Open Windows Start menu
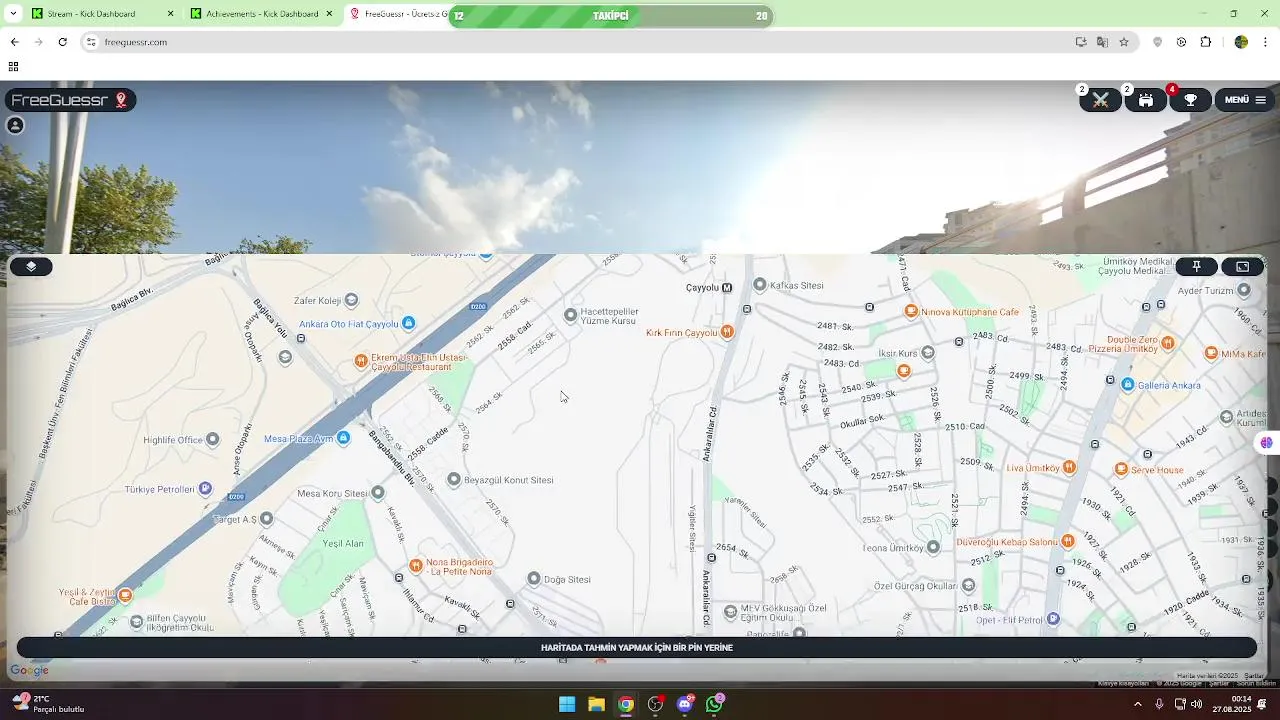Viewport: 1280px width, 720px height. pos(567,704)
